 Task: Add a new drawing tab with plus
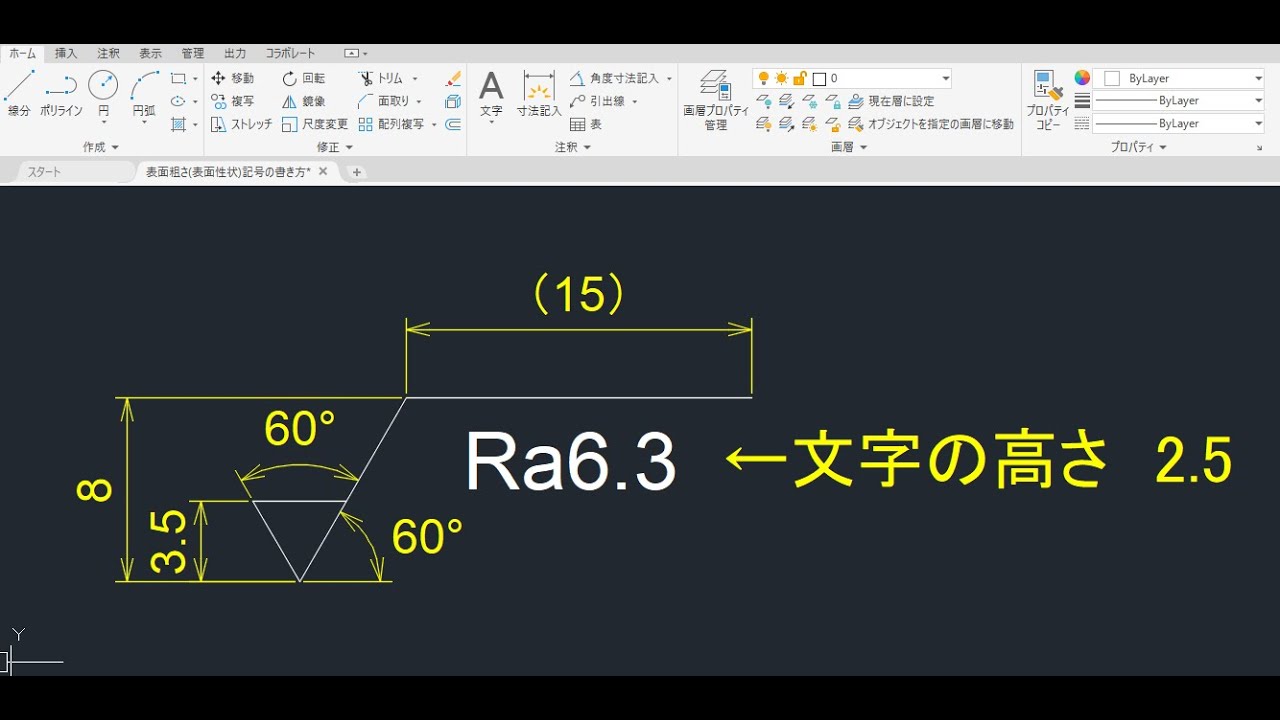356,172
